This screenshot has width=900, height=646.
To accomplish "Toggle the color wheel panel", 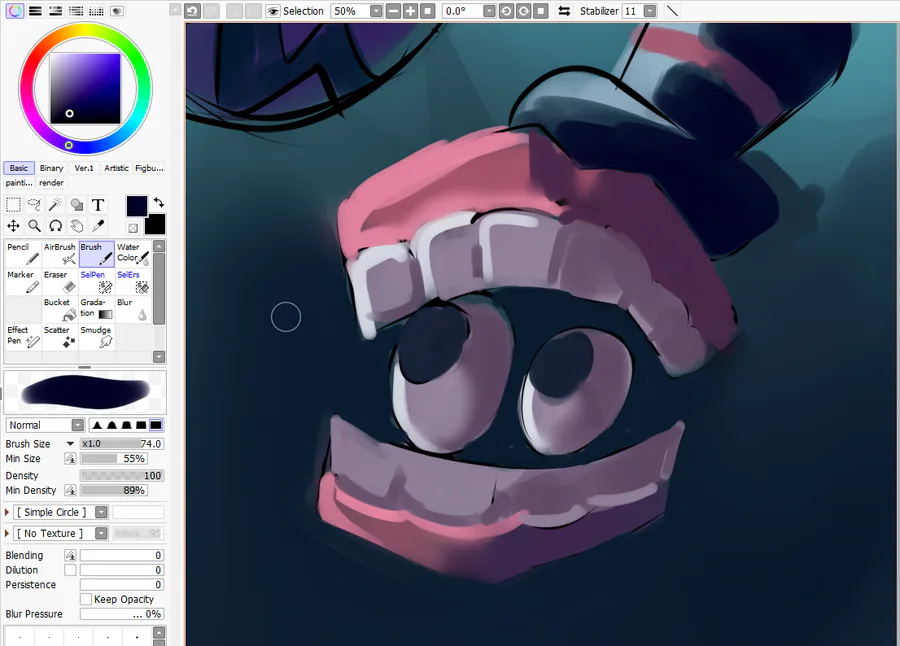I will point(15,11).
